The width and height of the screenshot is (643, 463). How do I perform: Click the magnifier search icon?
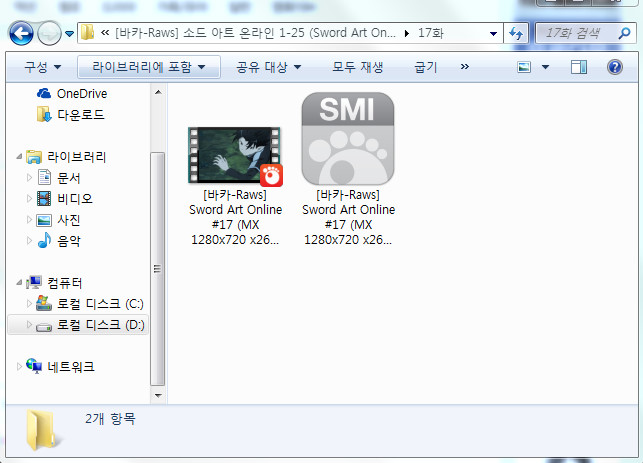tap(625, 33)
